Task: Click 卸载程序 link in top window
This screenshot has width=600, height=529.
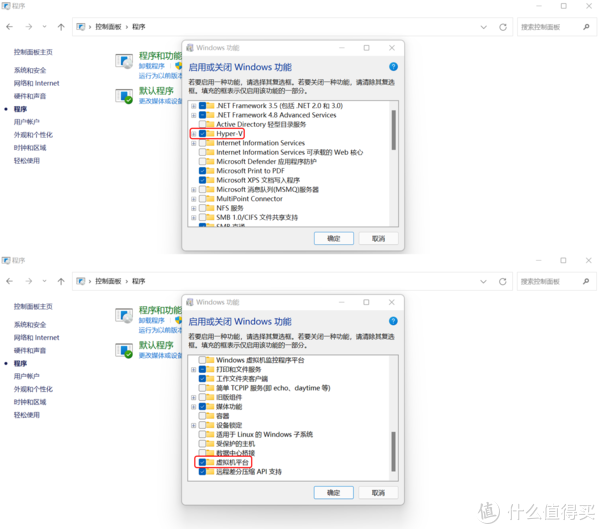Action: pyautogui.click(x=152, y=66)
